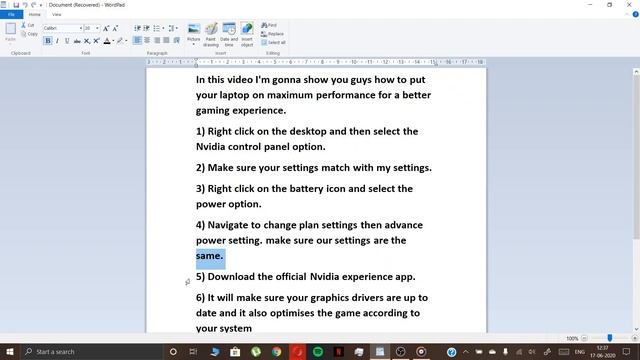Toggle Underline formatting
Viewport: 640px width, 360px height.
coord(67,41)
